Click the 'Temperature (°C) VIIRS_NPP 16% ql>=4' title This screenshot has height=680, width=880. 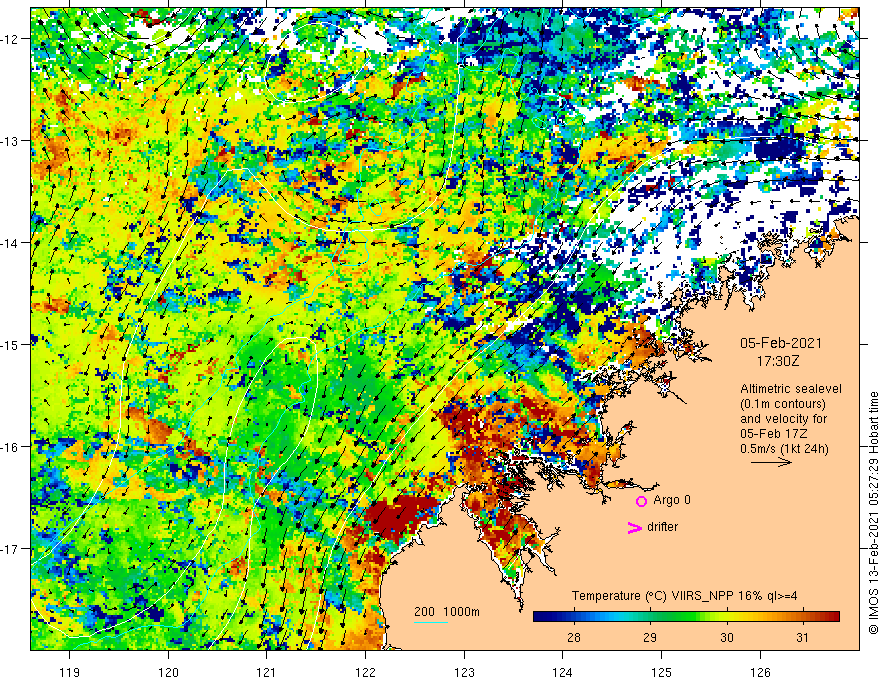[x=684, y=596]
